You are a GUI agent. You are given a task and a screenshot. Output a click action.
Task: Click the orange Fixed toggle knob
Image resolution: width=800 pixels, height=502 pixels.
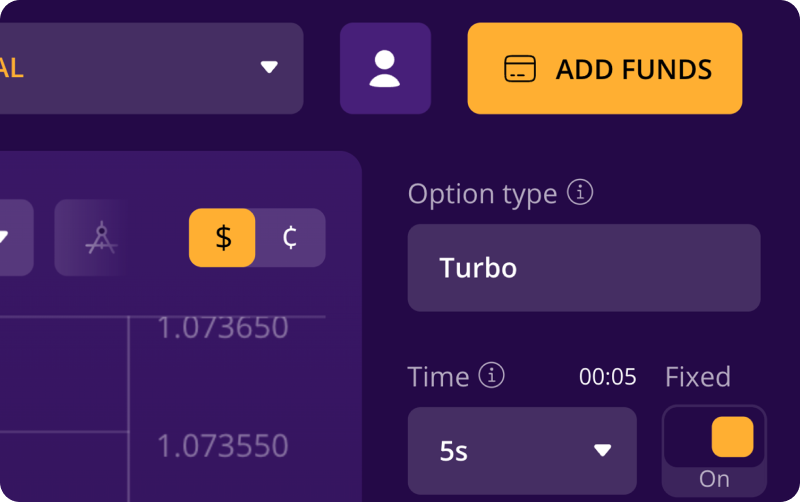pyautogui.click(x=733, y=437)
